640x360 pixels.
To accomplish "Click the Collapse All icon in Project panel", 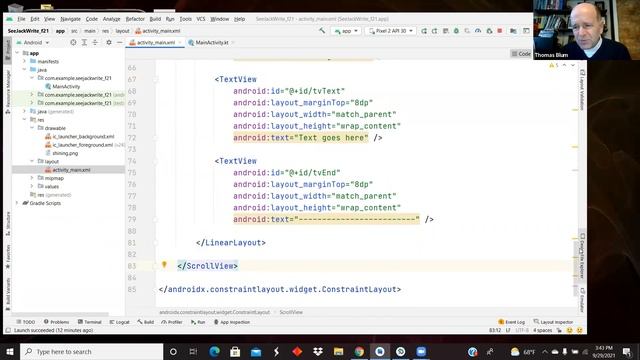I will (x=95, y=42).
